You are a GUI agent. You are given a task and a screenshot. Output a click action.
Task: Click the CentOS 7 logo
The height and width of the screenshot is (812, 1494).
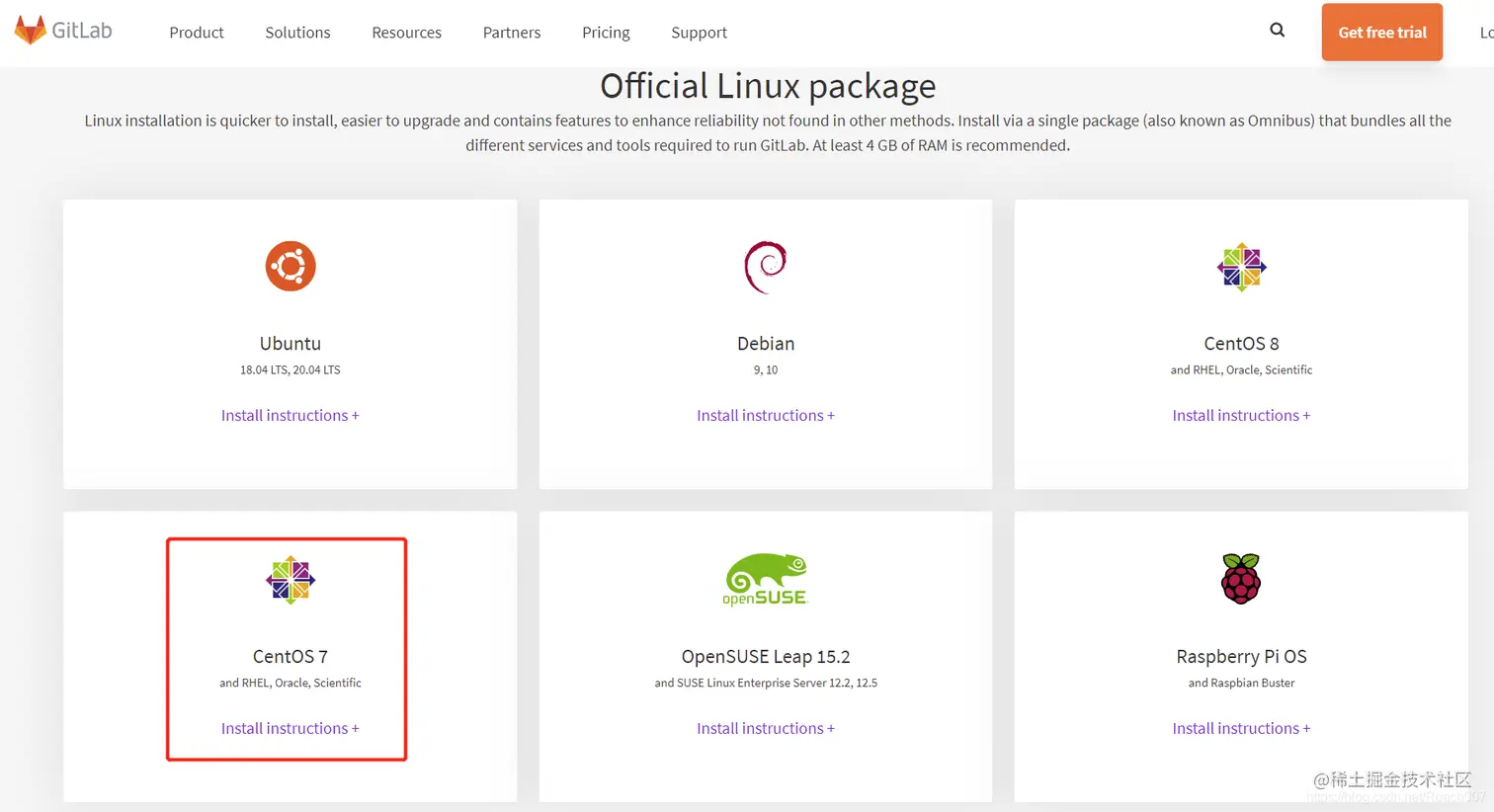[290, 580]
